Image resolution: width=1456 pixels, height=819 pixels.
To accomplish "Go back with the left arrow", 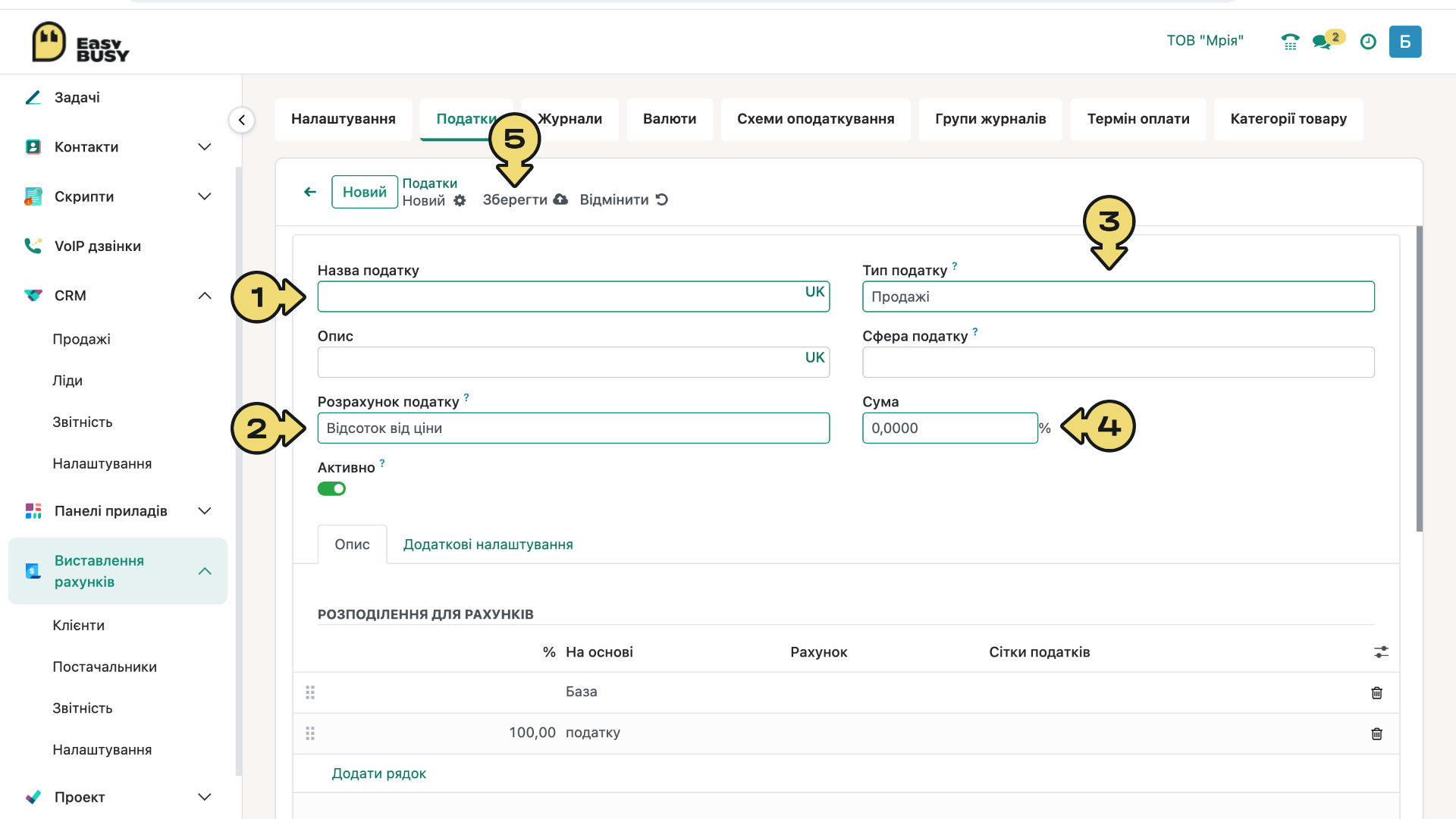I will (310, 192).
